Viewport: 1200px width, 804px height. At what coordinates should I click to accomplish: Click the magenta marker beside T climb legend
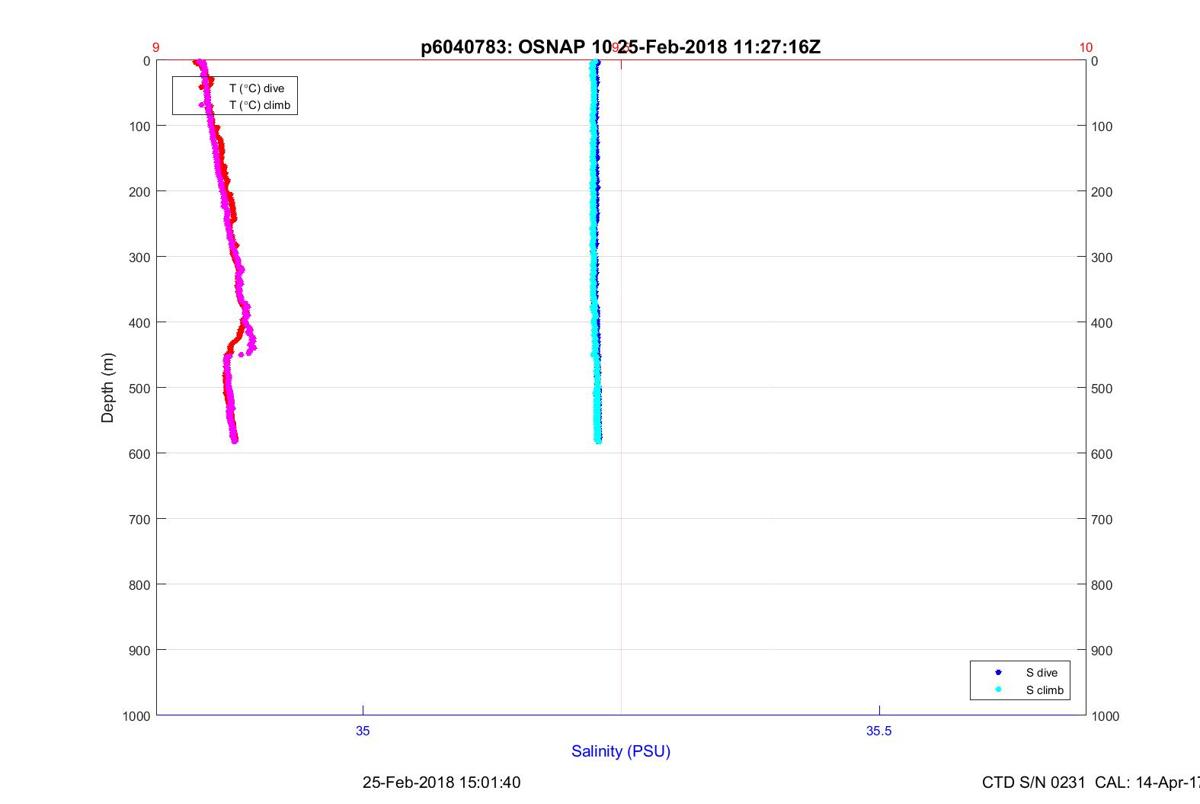tap(201, 105)
